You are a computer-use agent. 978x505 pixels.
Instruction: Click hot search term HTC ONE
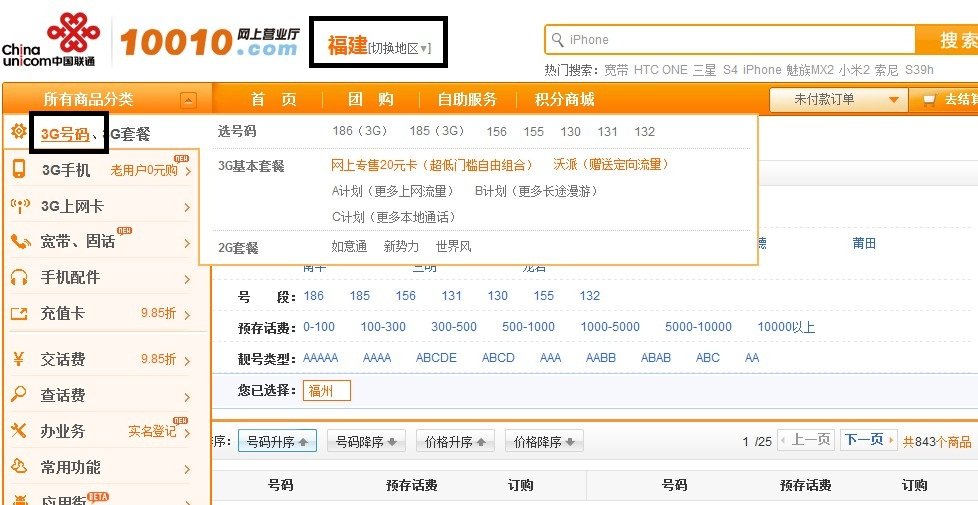661,70
